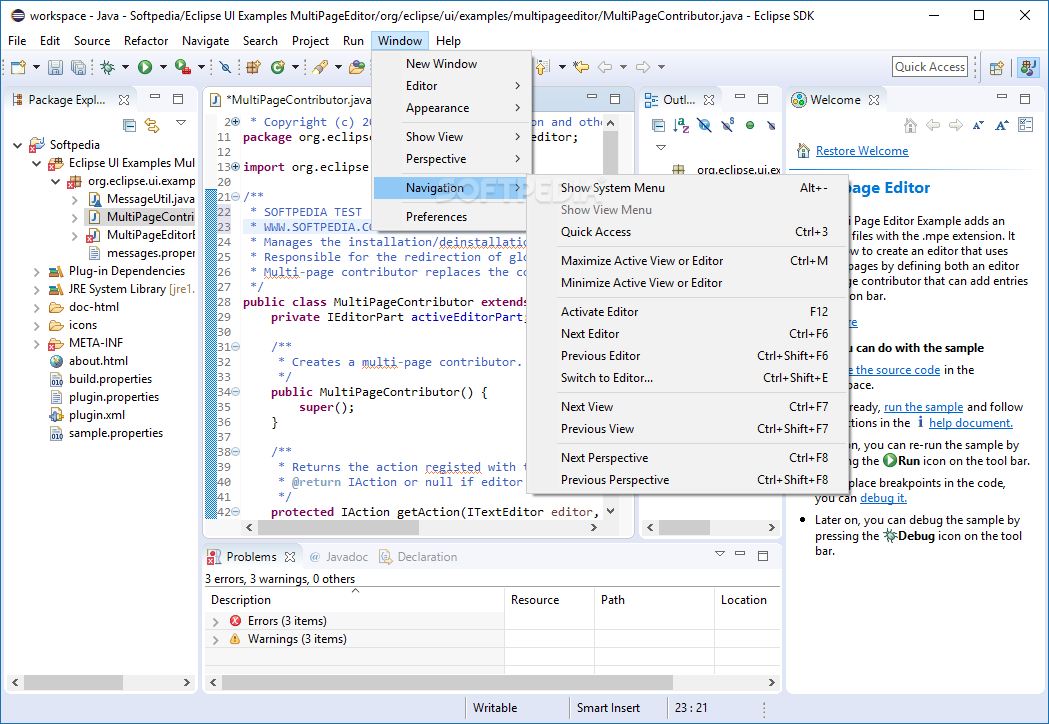Screen dimensions: 1049x724
Task: Open Preferences from the Window menu
Action: click(x=452, y=217)
